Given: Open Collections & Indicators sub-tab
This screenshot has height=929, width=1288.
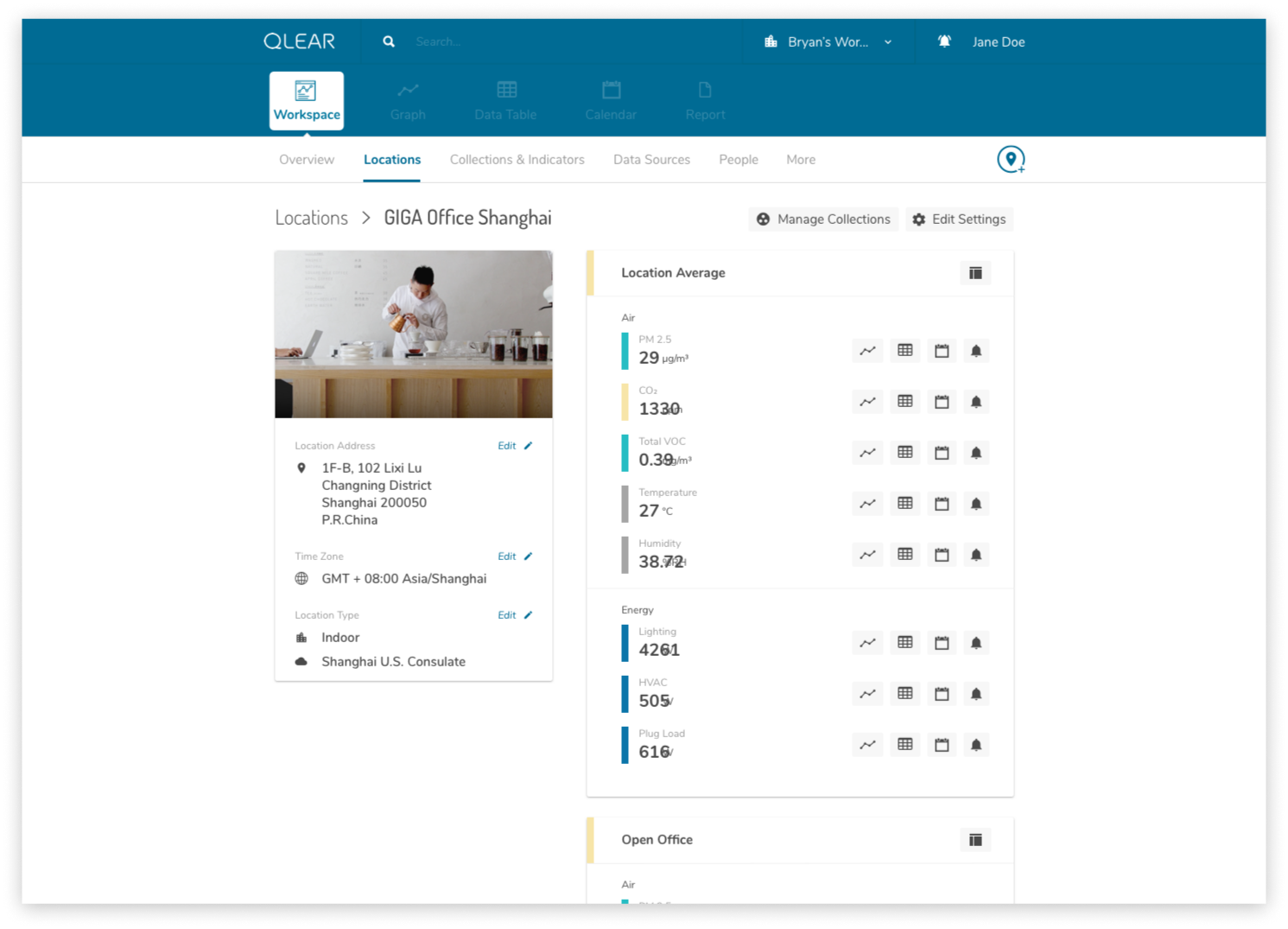Looking at the screenshot, I should 517,160.
